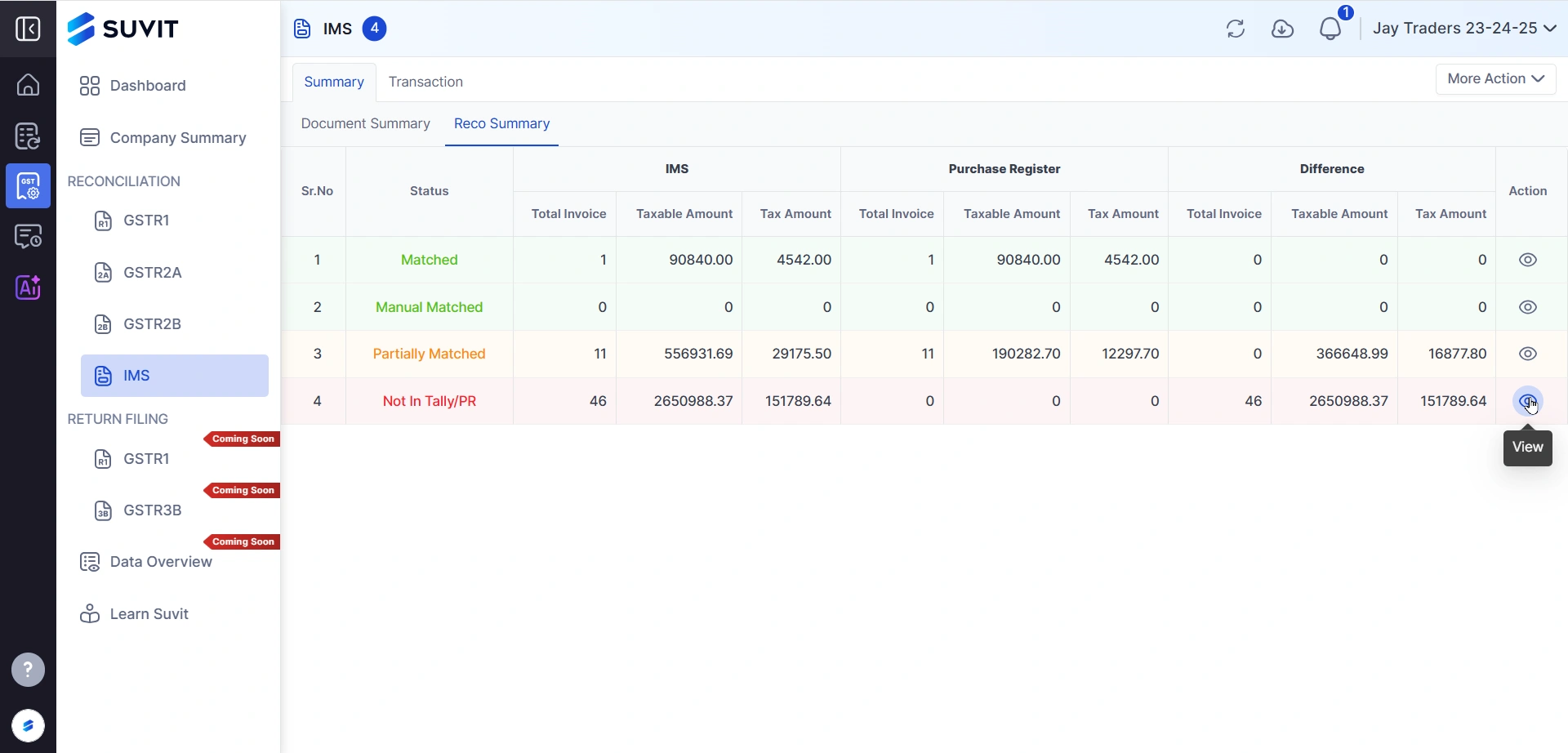The height and width of the screenshot is (753, 1568).
Task: View the Manual Matched row via eye icon
Action: pyautogui.click(x=1527, y=307)
